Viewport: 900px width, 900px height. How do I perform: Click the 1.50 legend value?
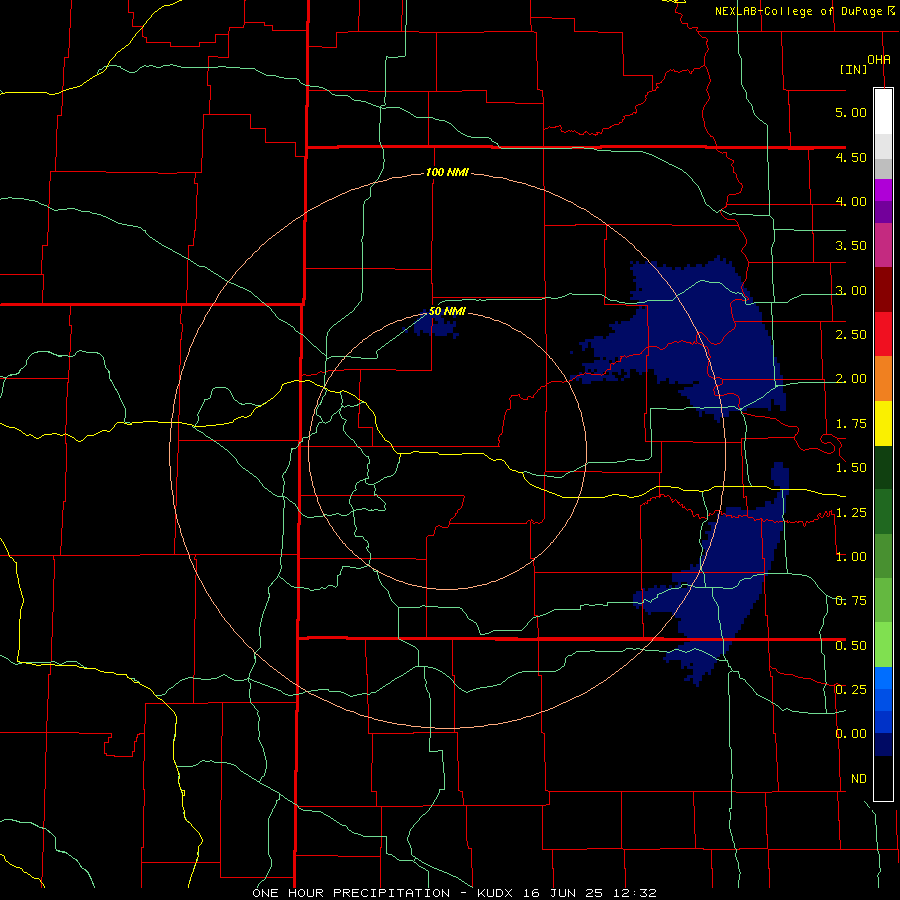(x=851, y=468)
